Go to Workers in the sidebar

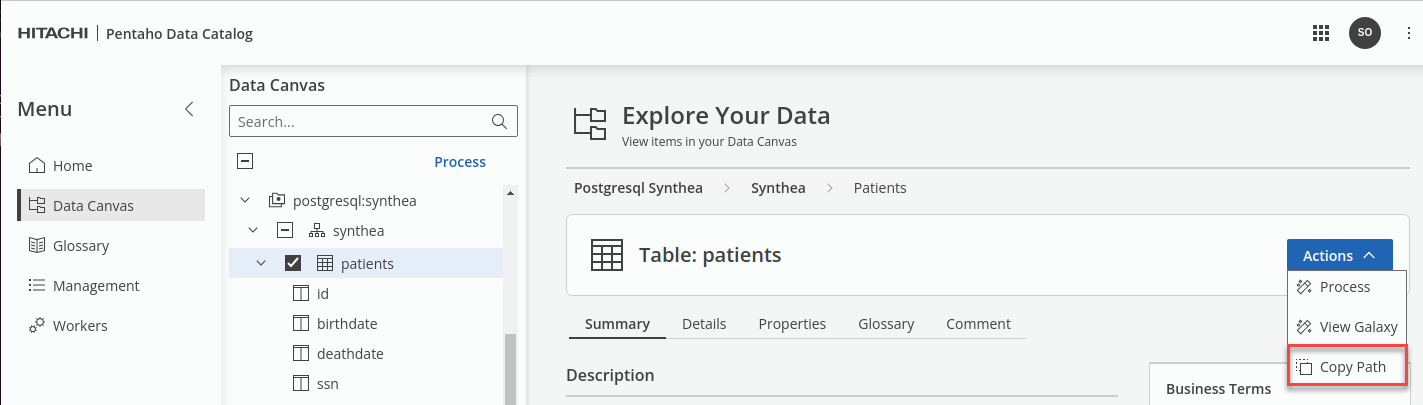79,326
